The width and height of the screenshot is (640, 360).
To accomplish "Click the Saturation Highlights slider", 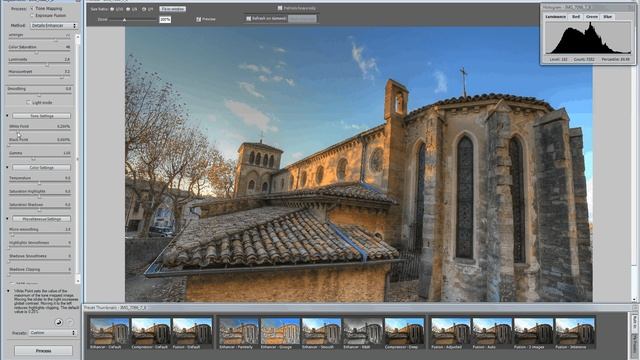I will point(39,196).
